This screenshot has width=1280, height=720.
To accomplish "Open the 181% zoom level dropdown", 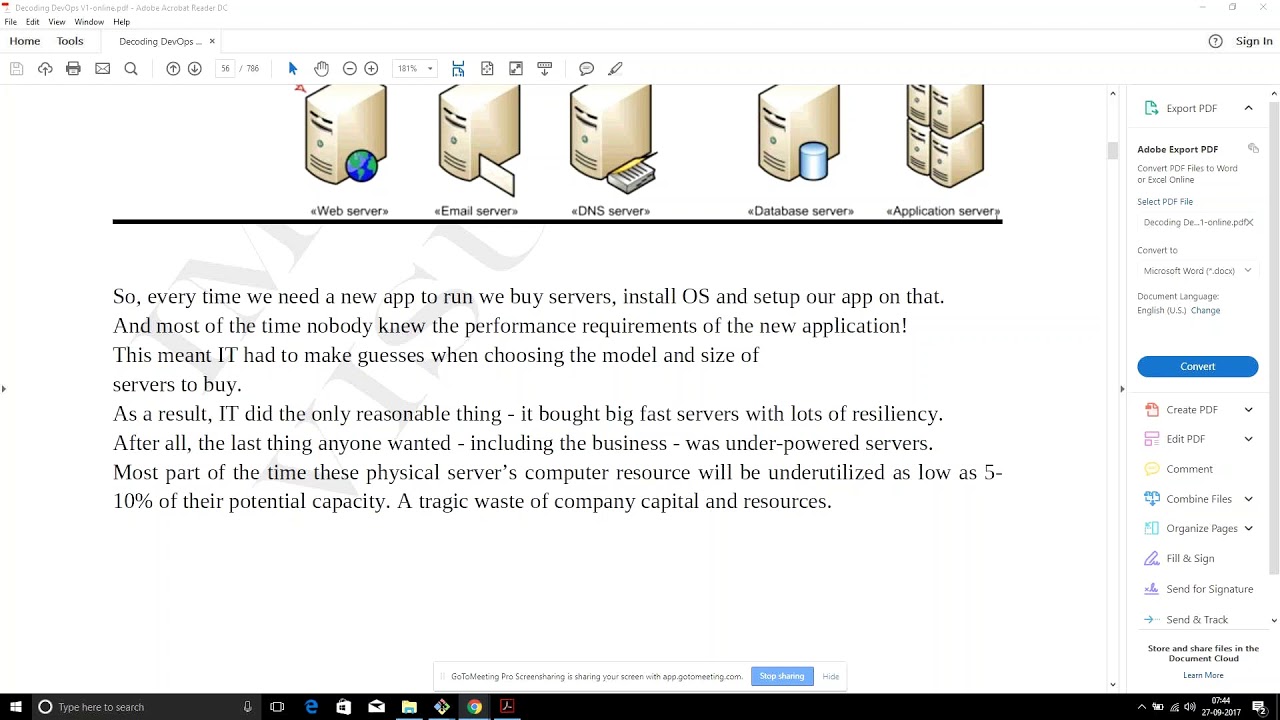I will [415, 69].
